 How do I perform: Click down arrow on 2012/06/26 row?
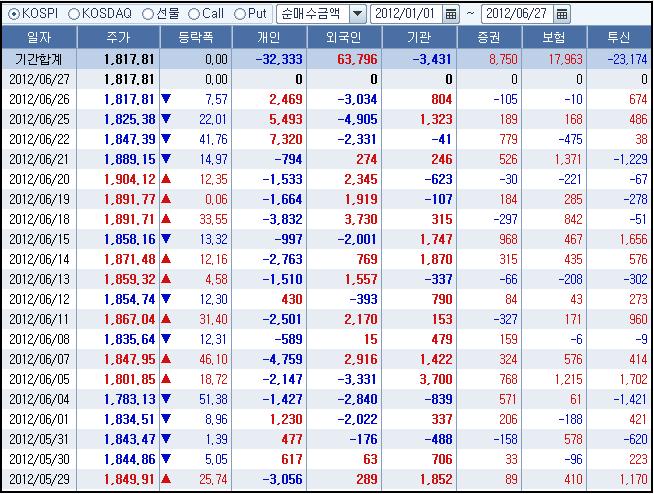point(166,99)
